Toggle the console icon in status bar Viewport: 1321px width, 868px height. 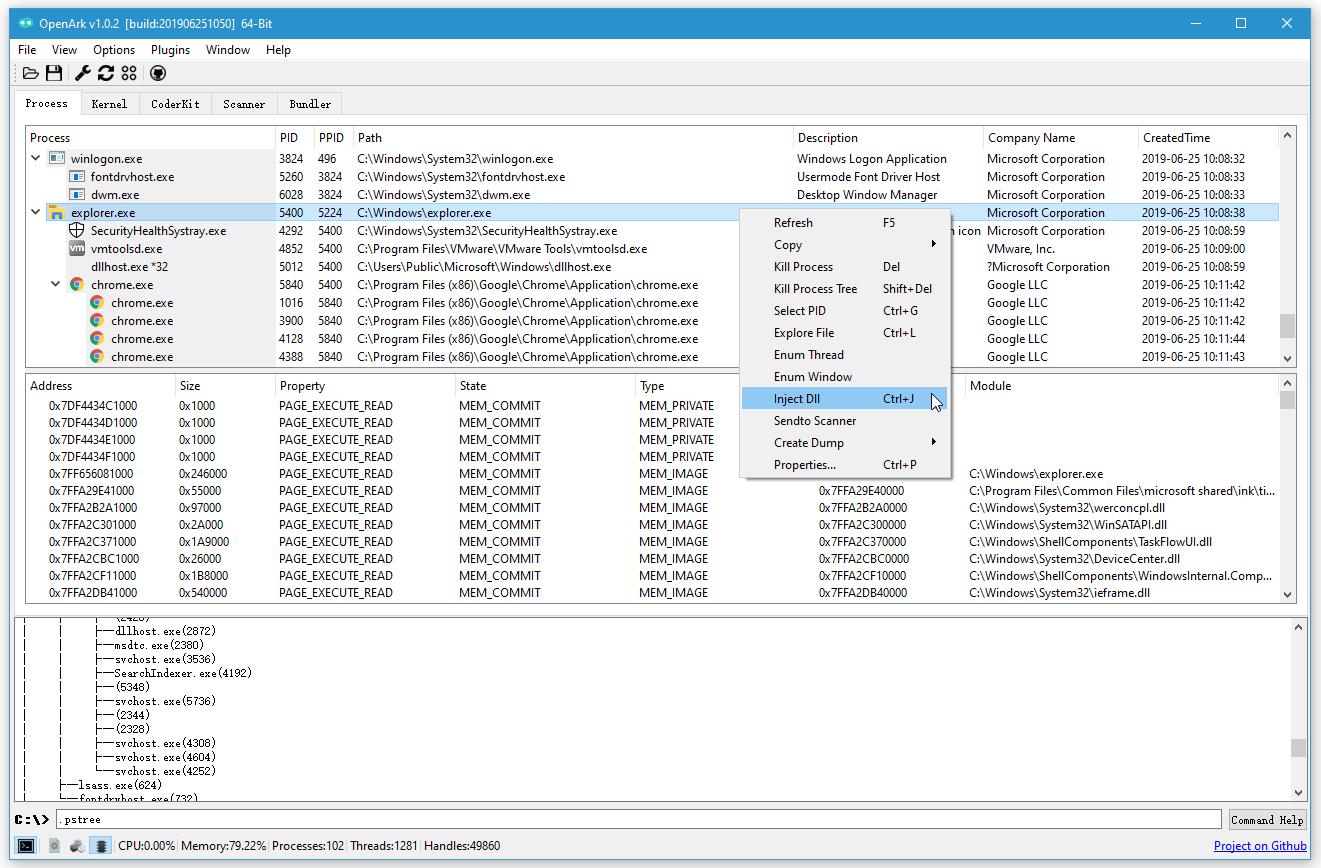click(26, 846)
